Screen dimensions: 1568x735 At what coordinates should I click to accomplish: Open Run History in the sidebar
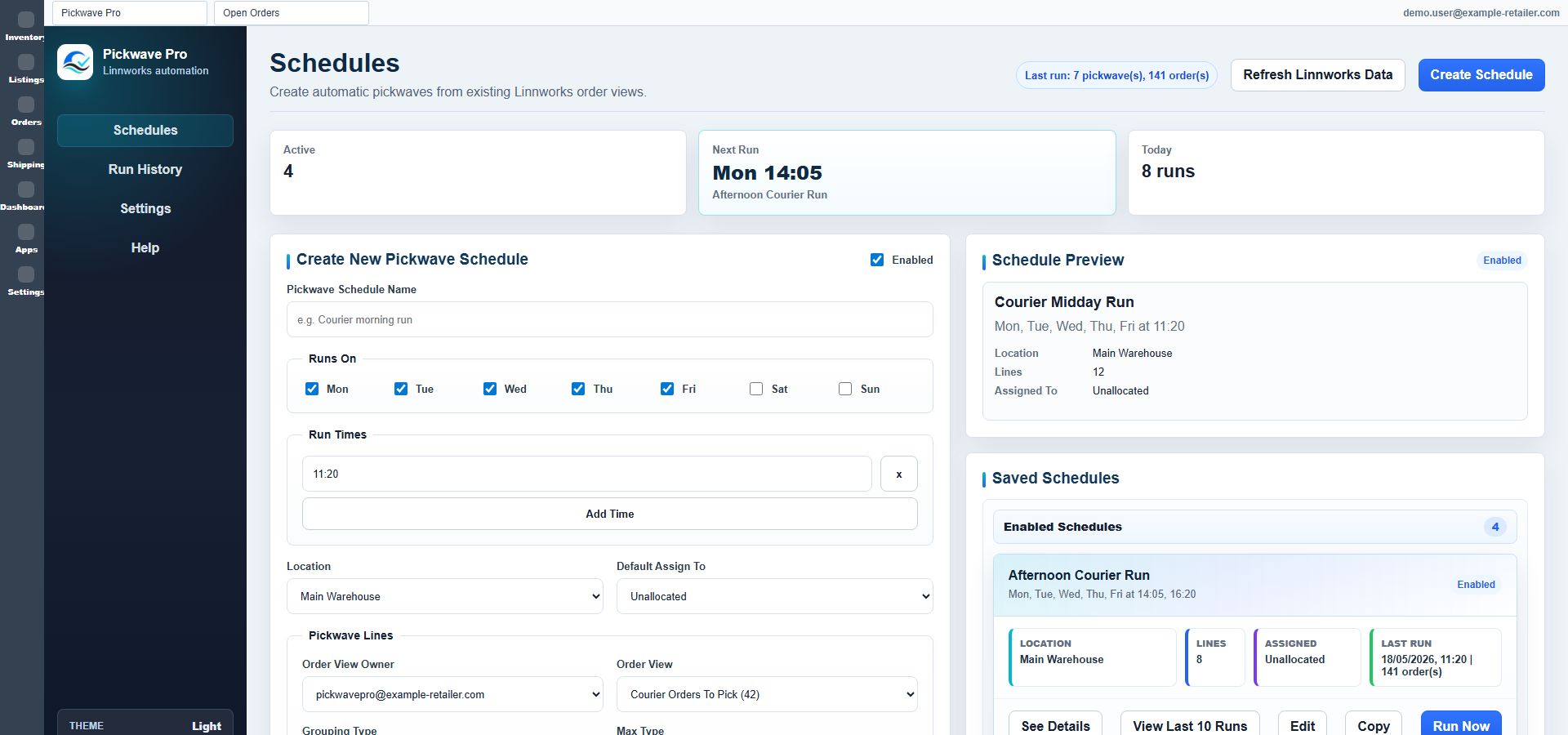point(145,170)
